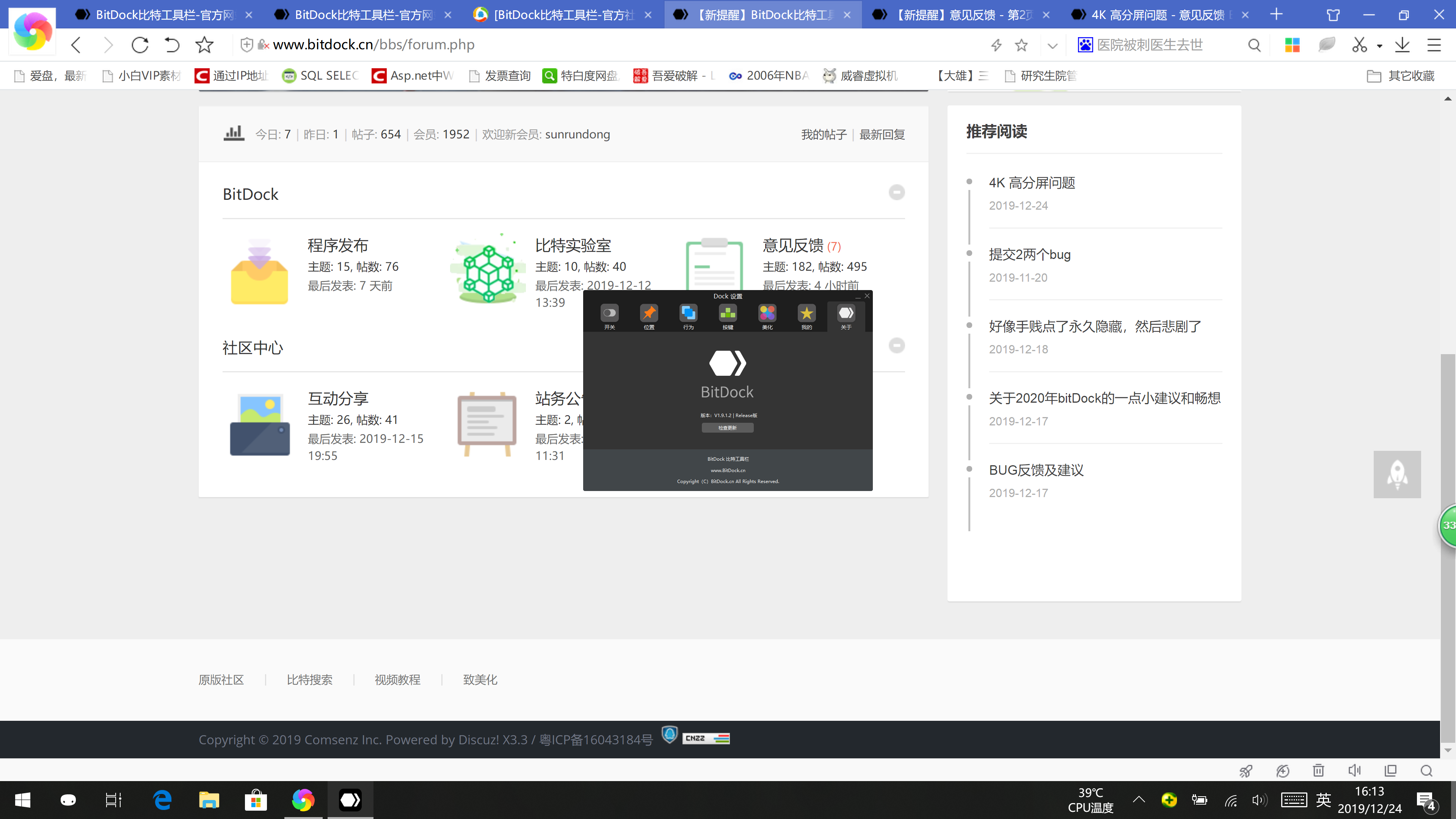This screenshot has width=1456, height=819.
Task: Collapse the BitDock forum section
Action: [x=896, y=192]
